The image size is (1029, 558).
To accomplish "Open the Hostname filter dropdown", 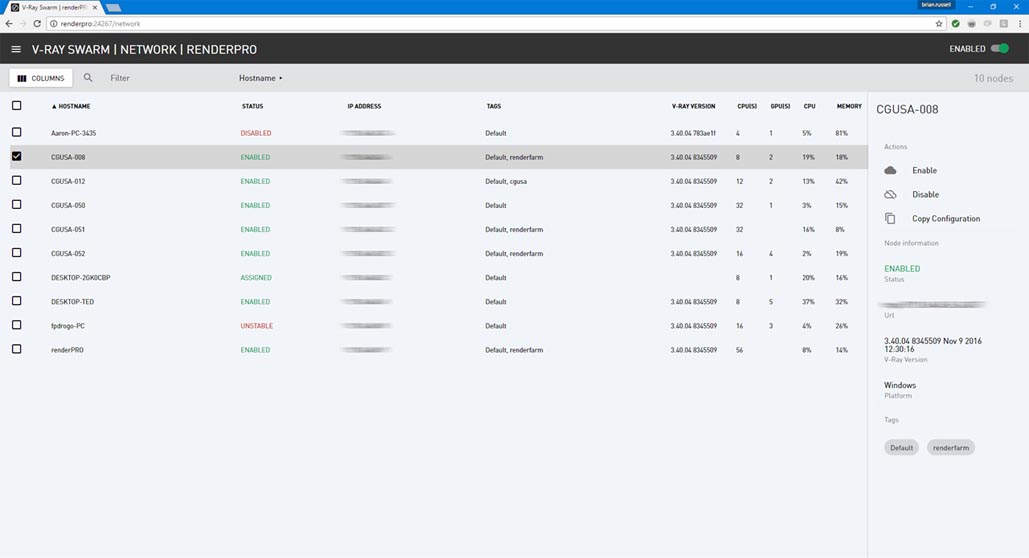I will [x=261, y=78].
